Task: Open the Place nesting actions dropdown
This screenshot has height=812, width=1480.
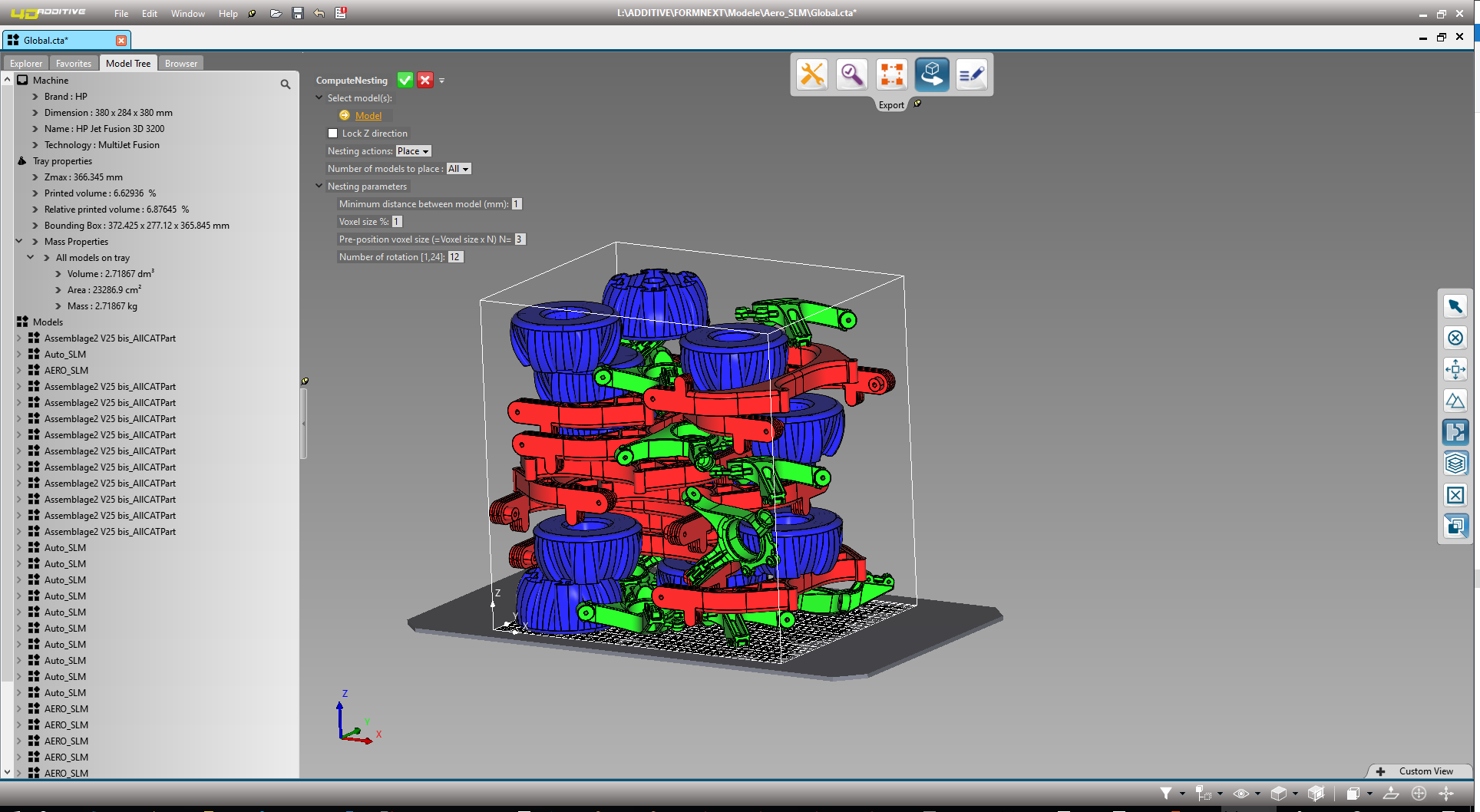Action: point(412,150)
